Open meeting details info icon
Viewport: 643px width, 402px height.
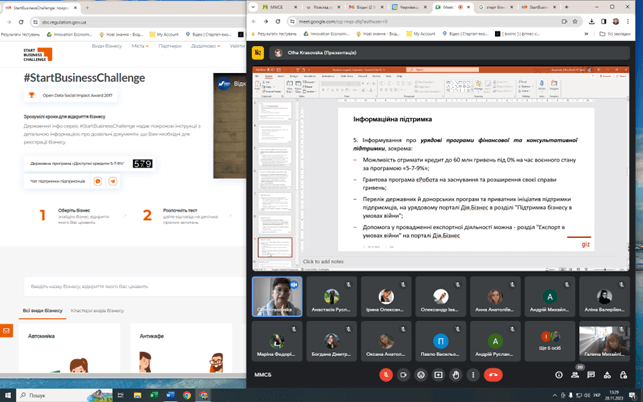pyautogui.click(x=559, y=375)
